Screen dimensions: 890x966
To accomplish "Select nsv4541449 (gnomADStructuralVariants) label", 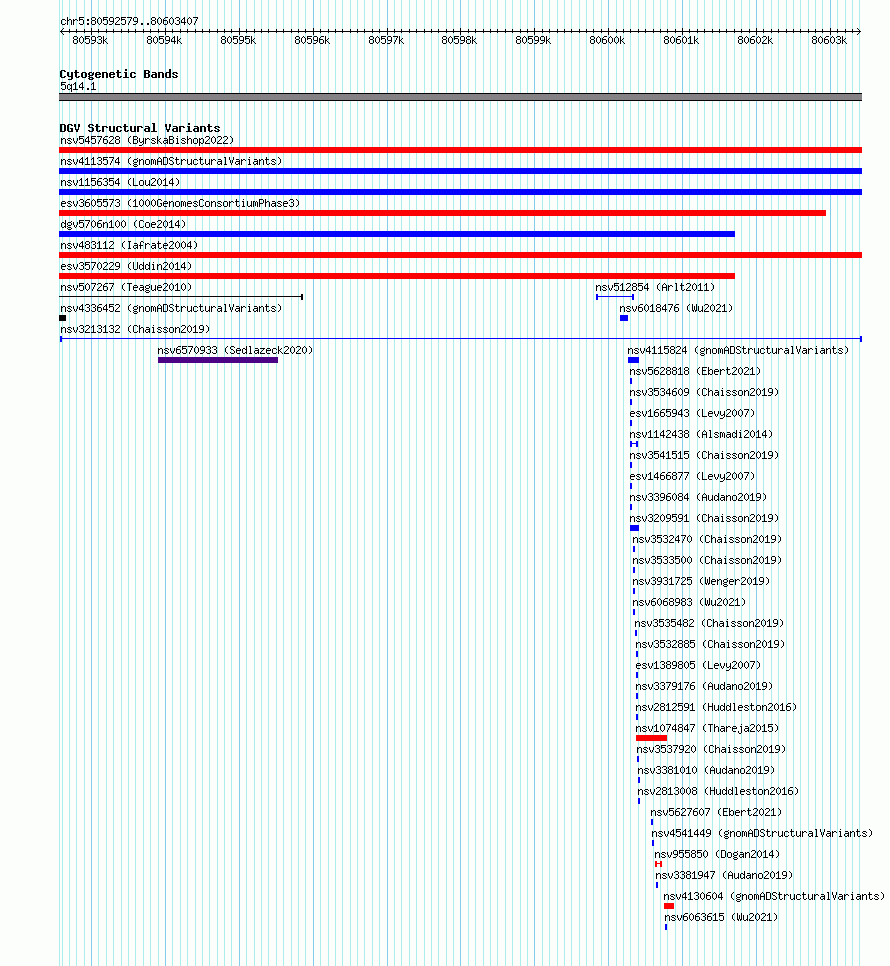I will [762, 833].
